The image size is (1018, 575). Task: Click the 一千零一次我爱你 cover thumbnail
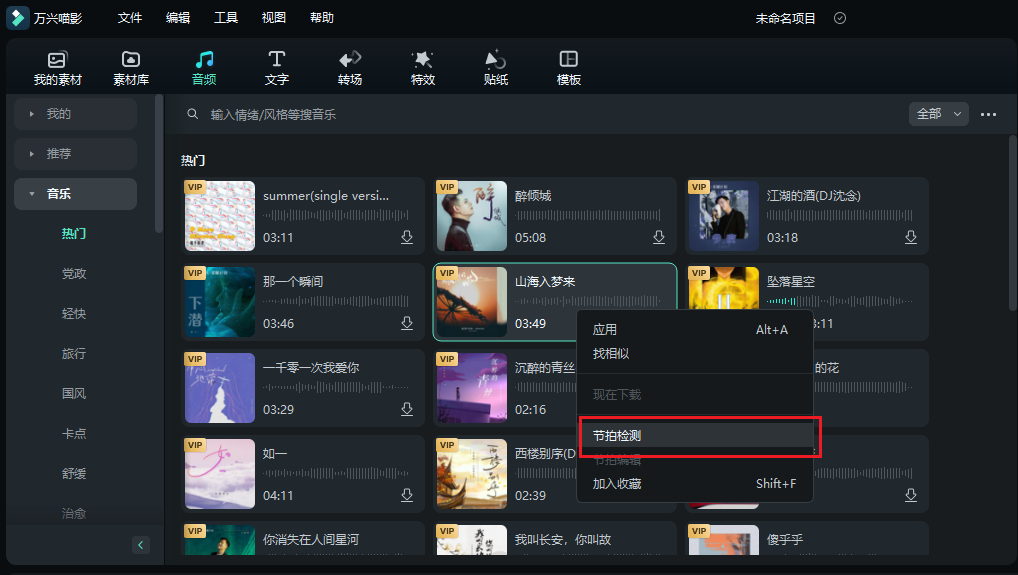(219, 388)
